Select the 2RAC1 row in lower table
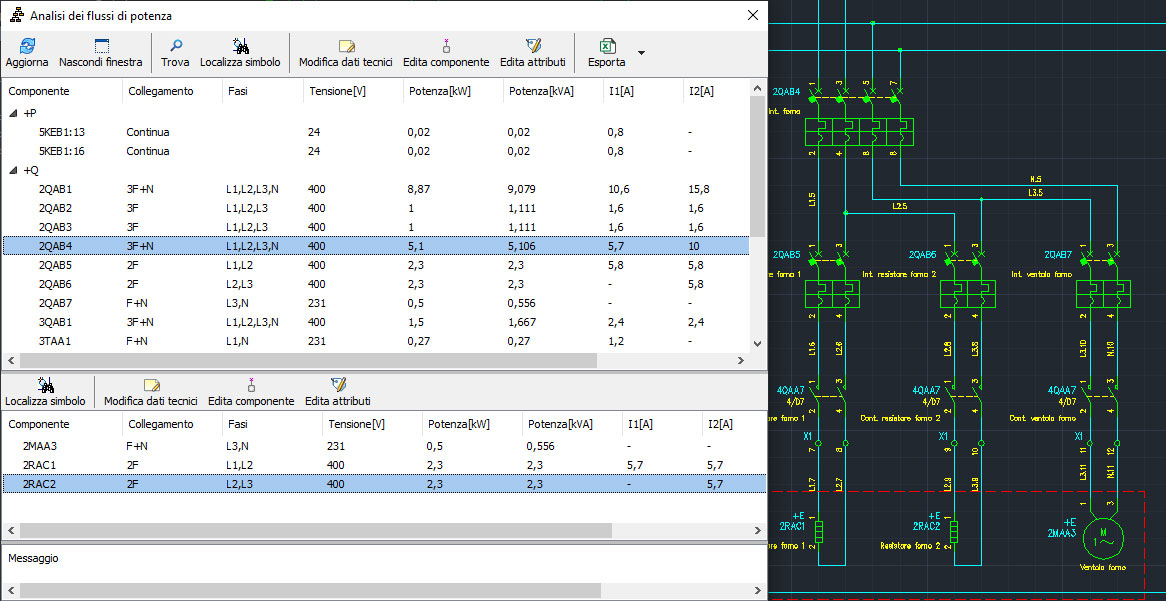 point(40,465)
